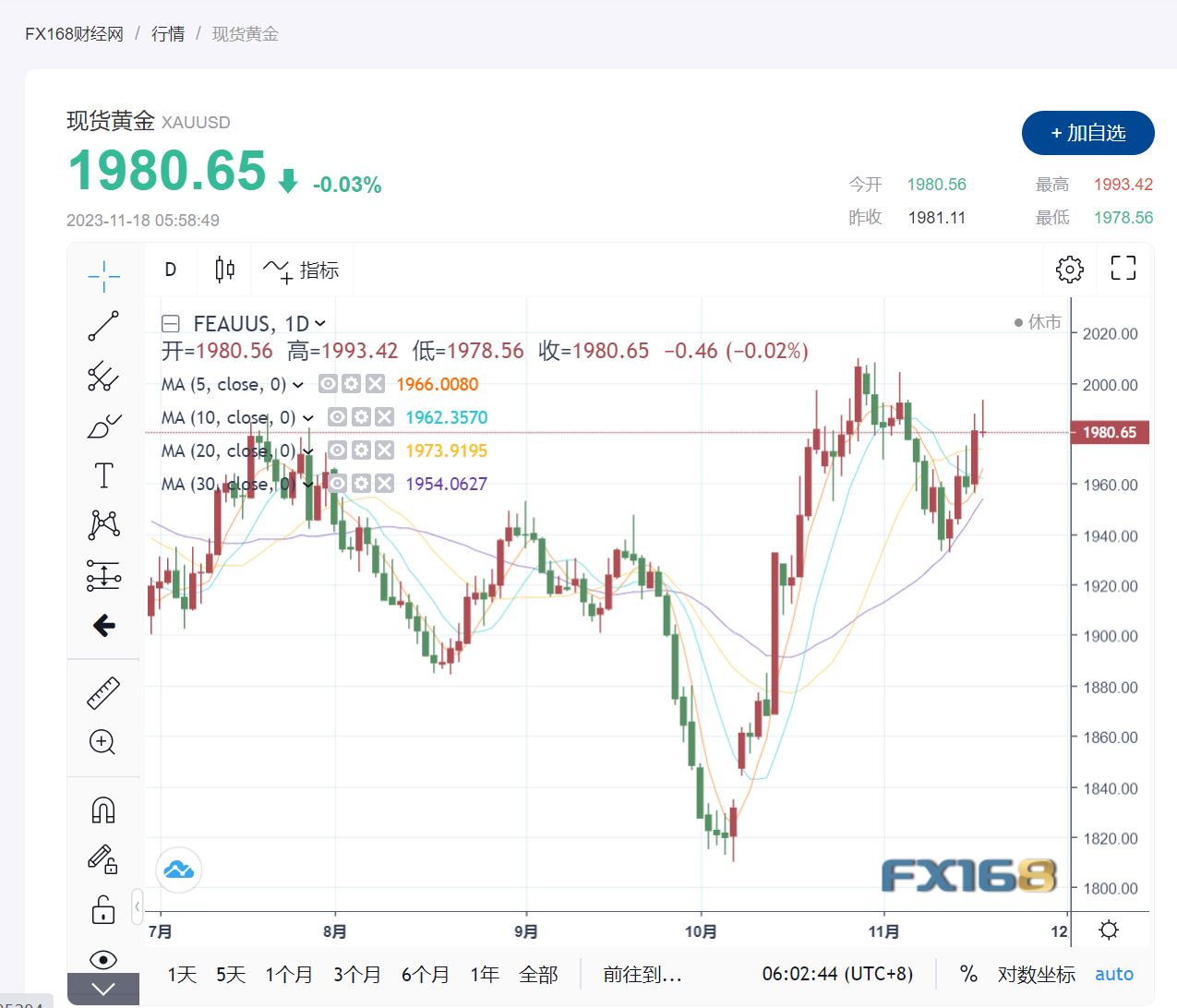
Task: Select the text annotation tool
Action: [x=103, y=475]
